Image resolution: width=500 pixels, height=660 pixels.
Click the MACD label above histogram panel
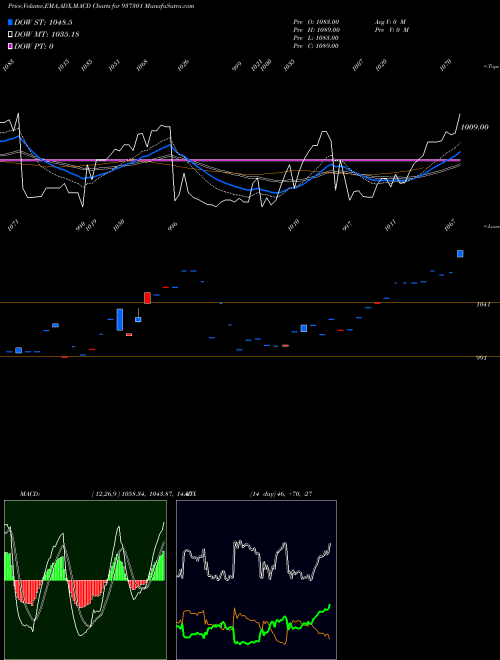(x=29, y=494)
